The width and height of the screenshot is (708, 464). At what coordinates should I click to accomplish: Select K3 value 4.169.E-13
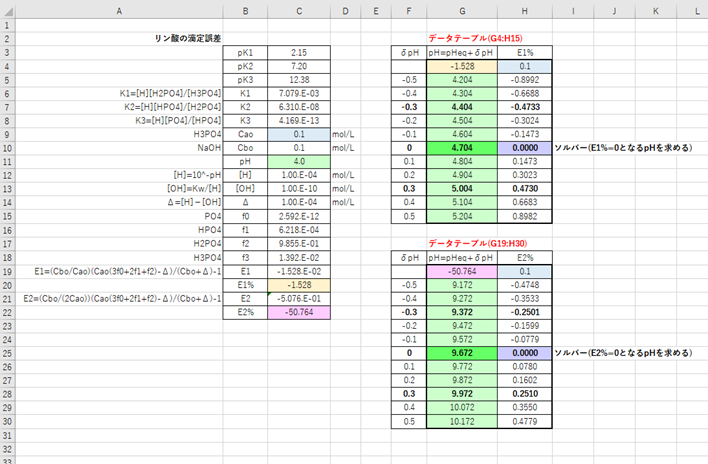point(299,121)
